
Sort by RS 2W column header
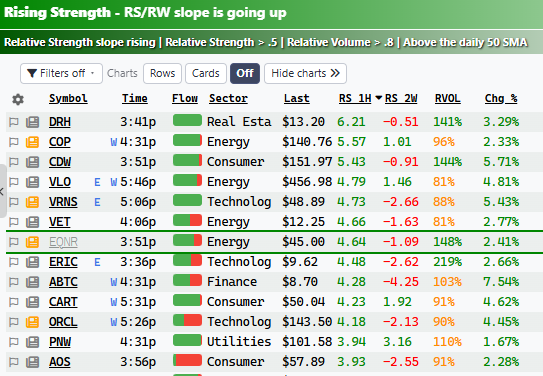pos(401,99)
